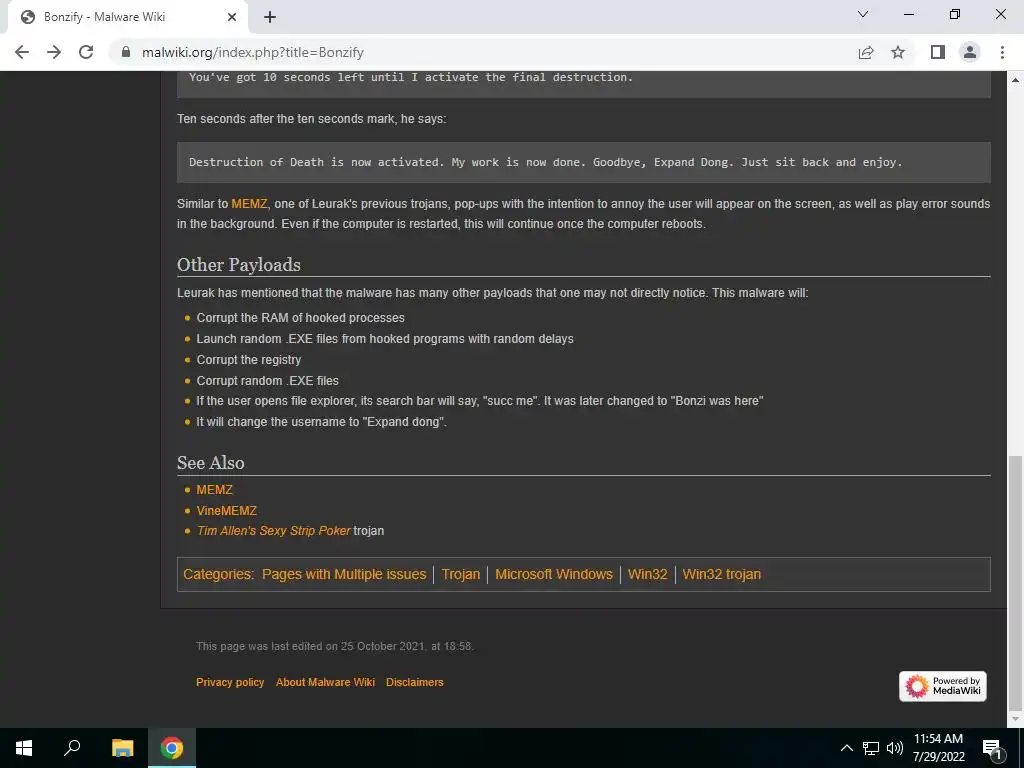Open the Microsoft Windows category
Image resolution: width=1024 pixels, height=768 pixels.
click(554, 575)
